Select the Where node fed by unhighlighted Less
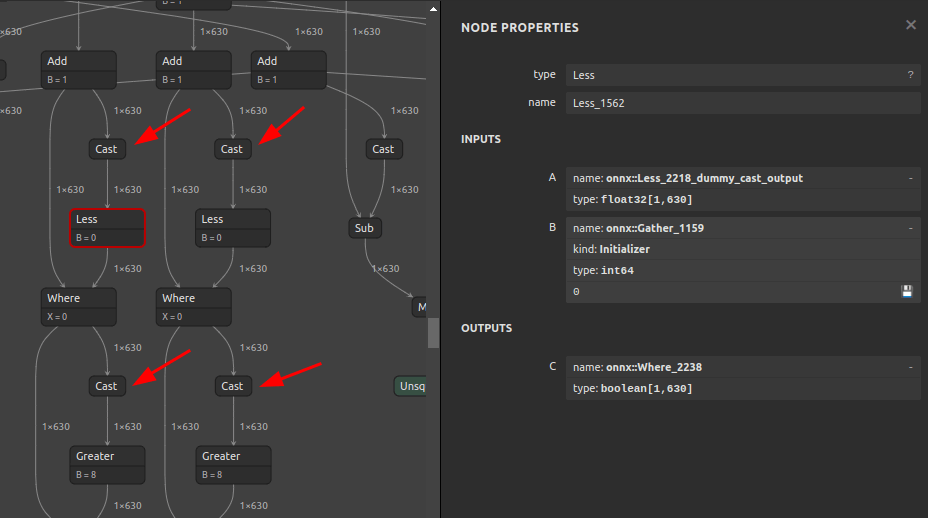 [194, 307]
